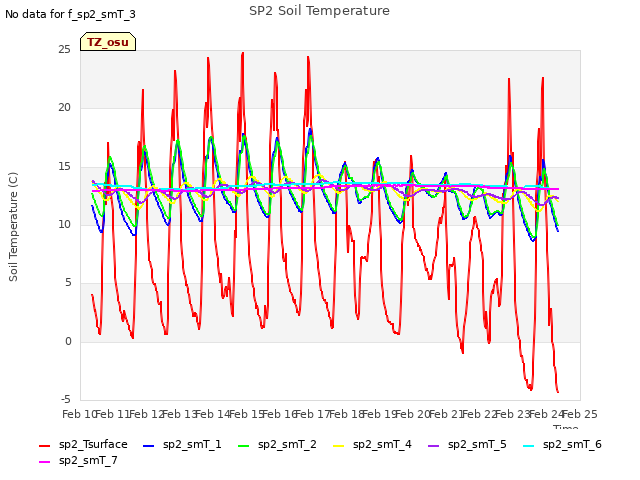Click the Feb 13 x-axis tick label

point(180,414)
